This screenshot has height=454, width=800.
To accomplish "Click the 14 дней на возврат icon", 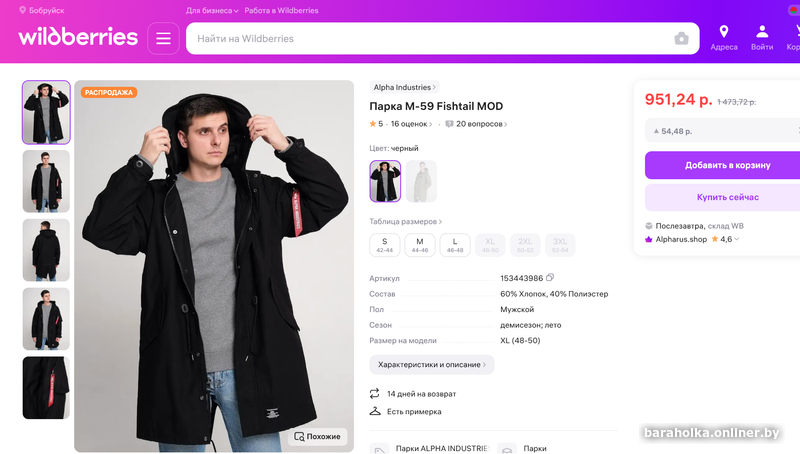I will pos(375,394).
